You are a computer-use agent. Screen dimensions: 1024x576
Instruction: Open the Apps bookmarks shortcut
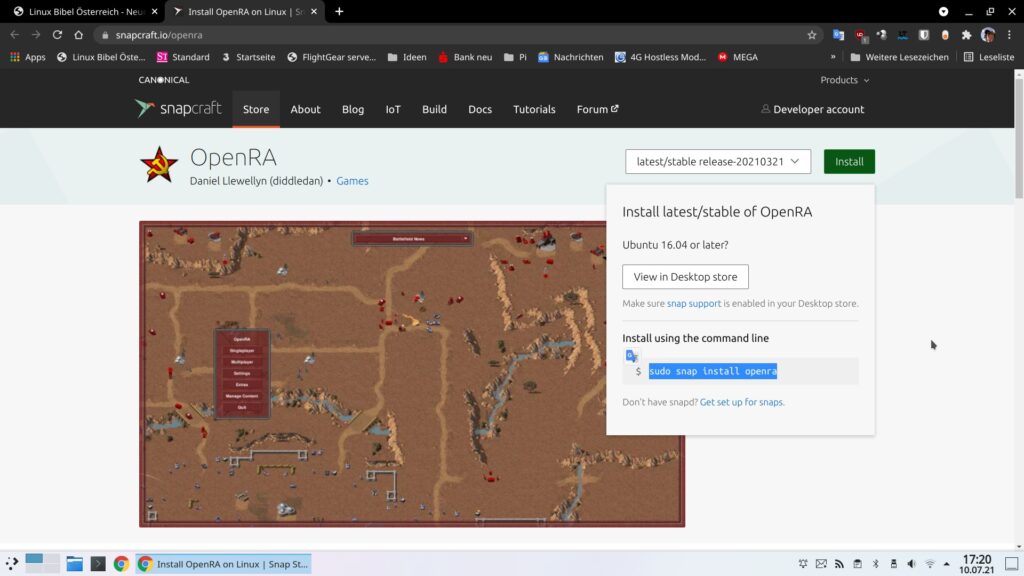click(27, 57)
